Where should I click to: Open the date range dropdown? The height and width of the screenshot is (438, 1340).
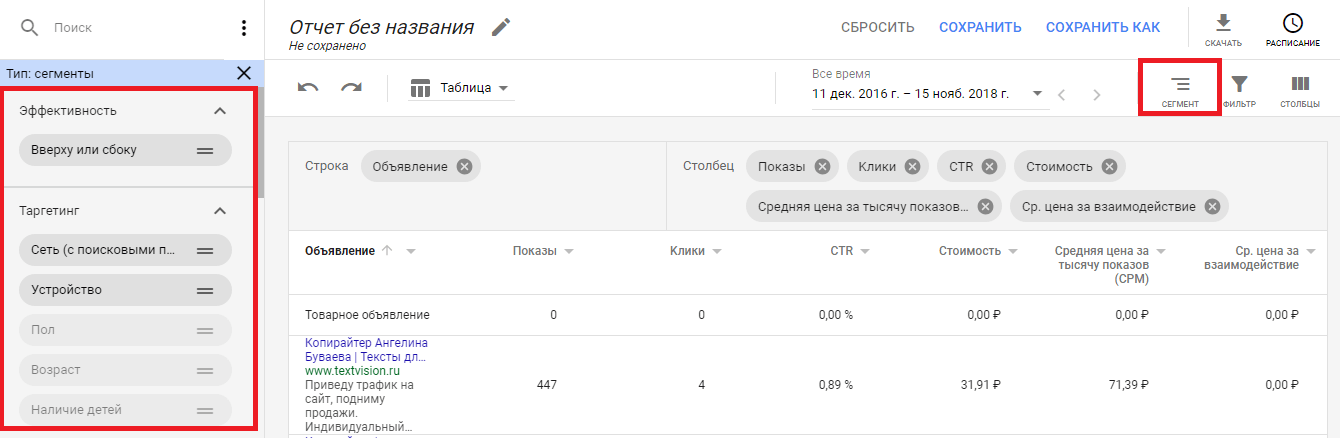[x=1038, y=94]
